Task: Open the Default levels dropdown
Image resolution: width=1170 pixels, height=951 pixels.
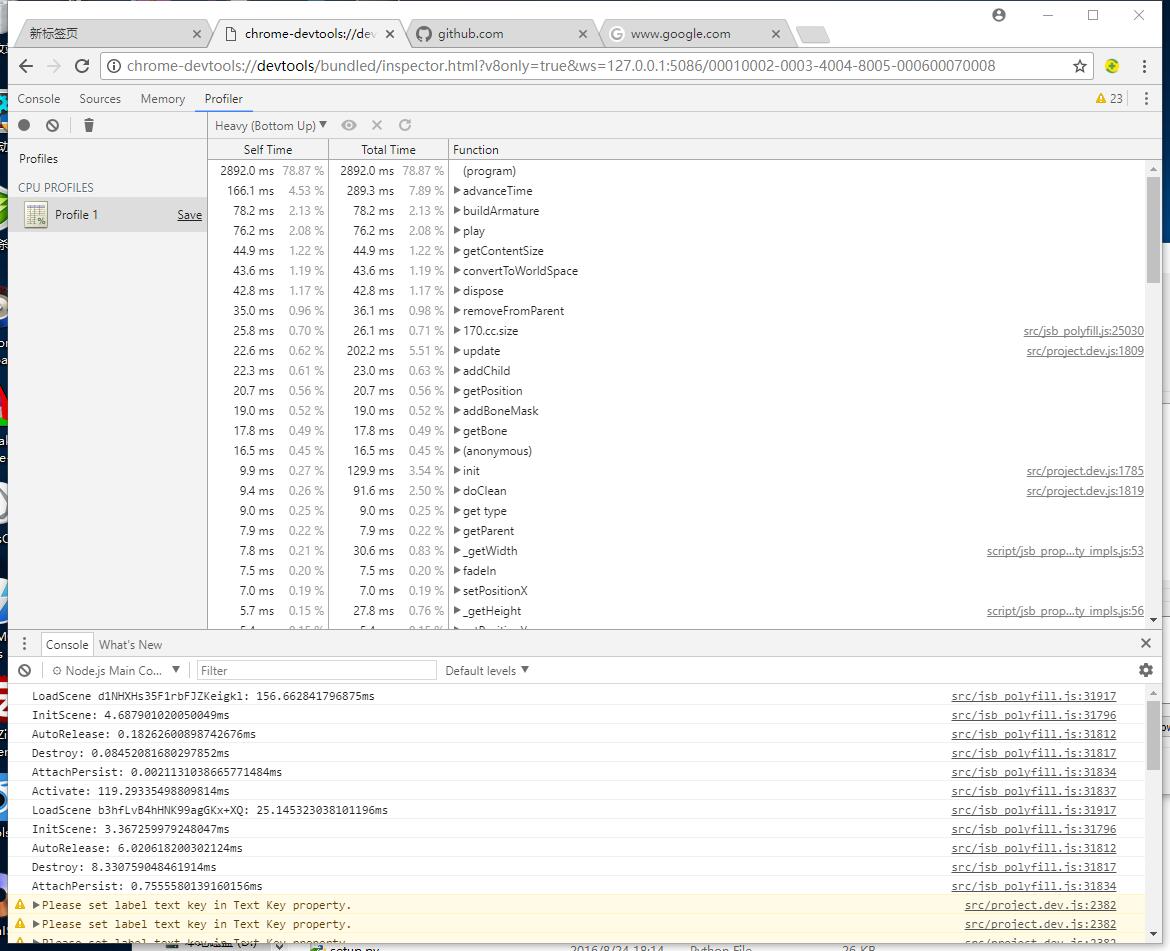Action: point(487,670)
